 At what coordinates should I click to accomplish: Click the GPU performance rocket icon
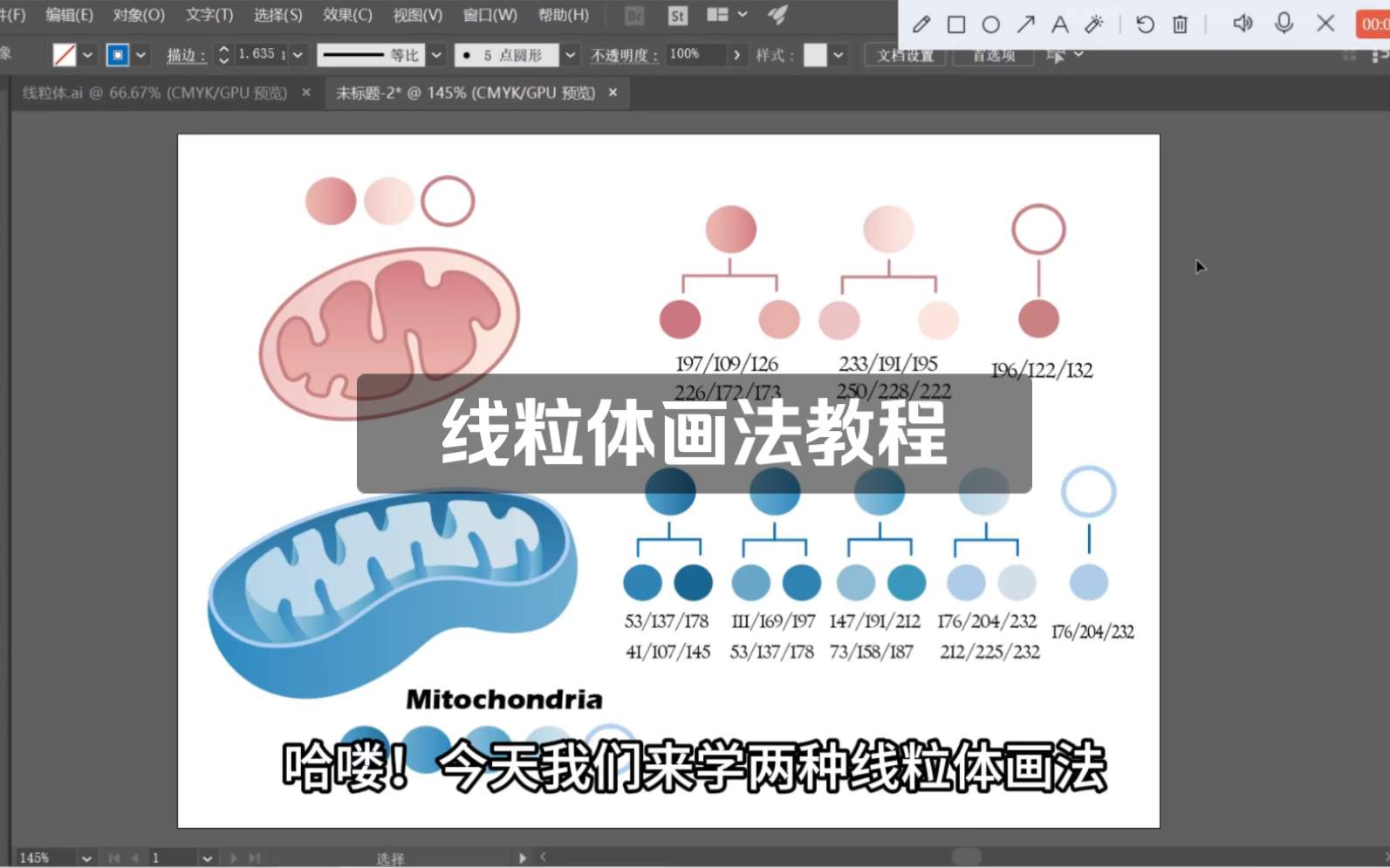click(x=777, y=15)
